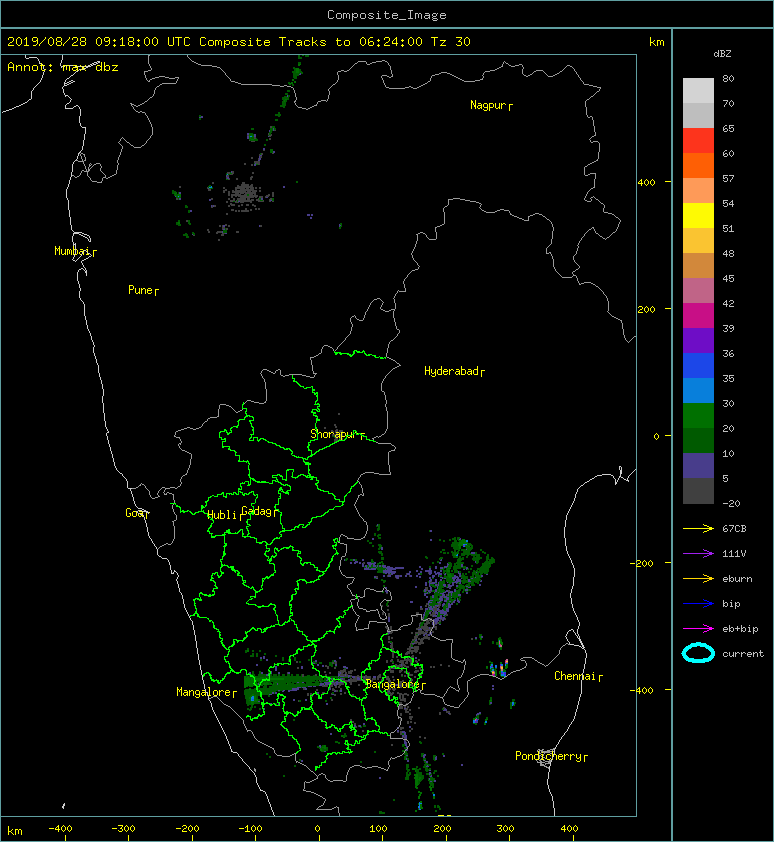Click the 111V purple arrow legend icon
774x842 pixels.
click(698, 554)
